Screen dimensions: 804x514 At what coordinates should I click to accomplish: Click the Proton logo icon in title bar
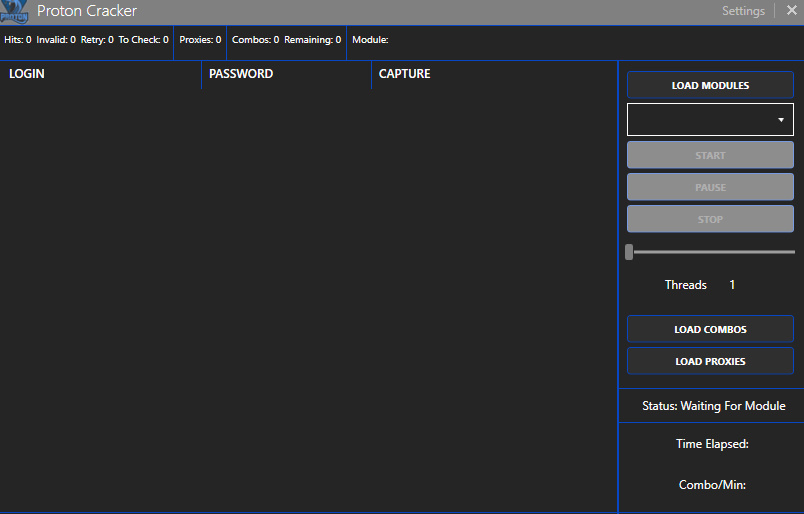(x=14, y=11)
